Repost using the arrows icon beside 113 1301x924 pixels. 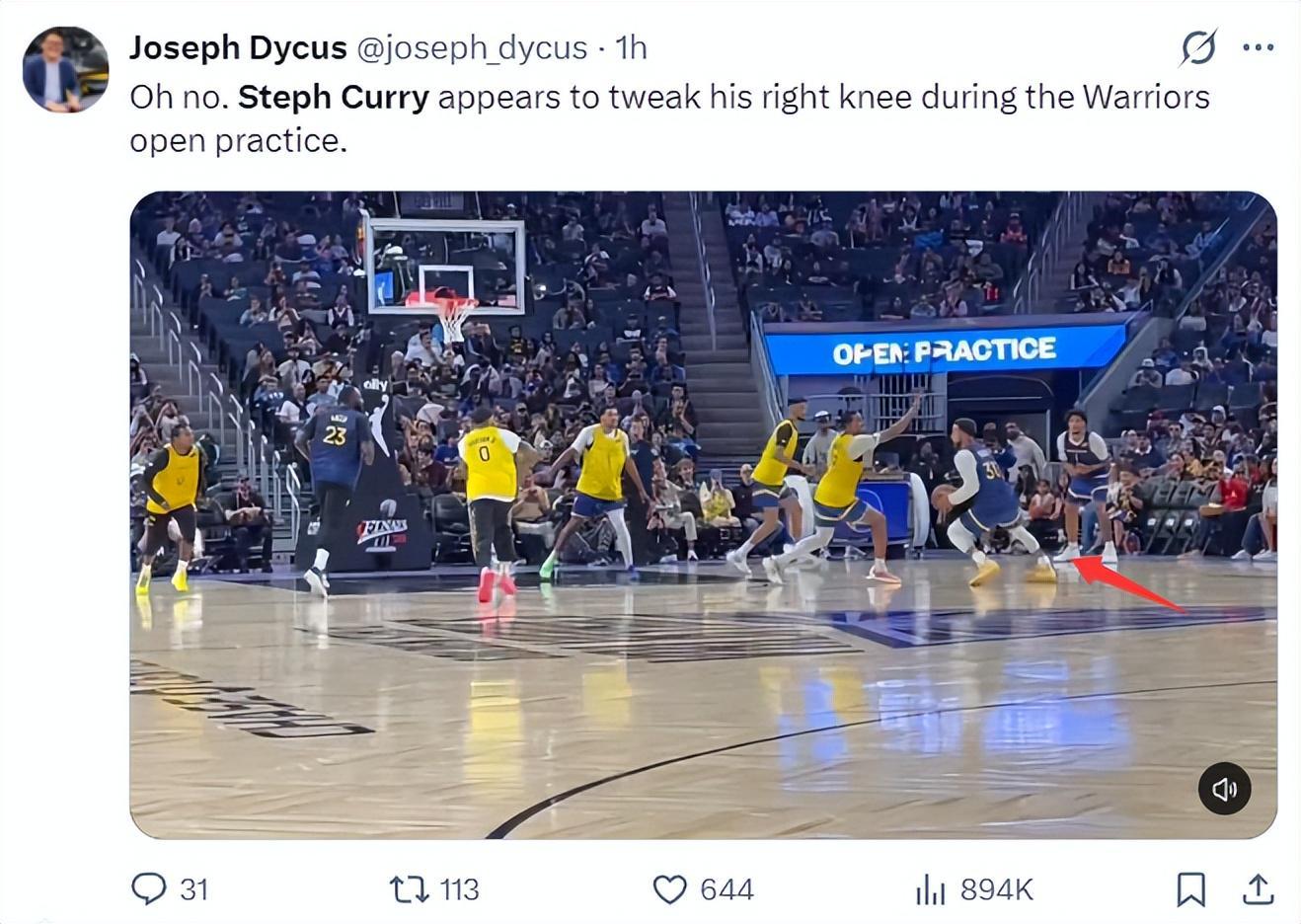[x=409, y=888]
